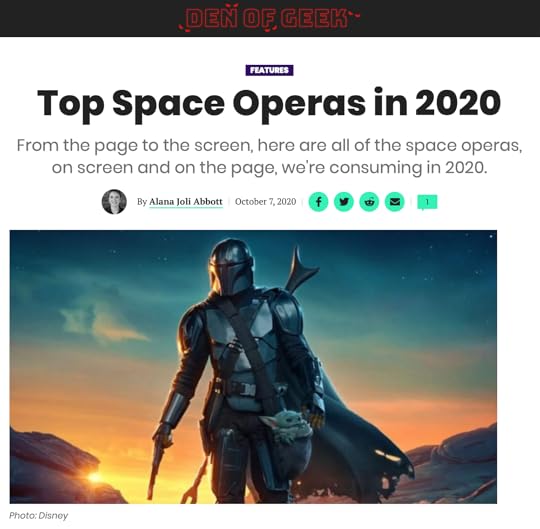The image size is (540, 529).
Task: Open comments via the green bubble
Action: (427, 202)
